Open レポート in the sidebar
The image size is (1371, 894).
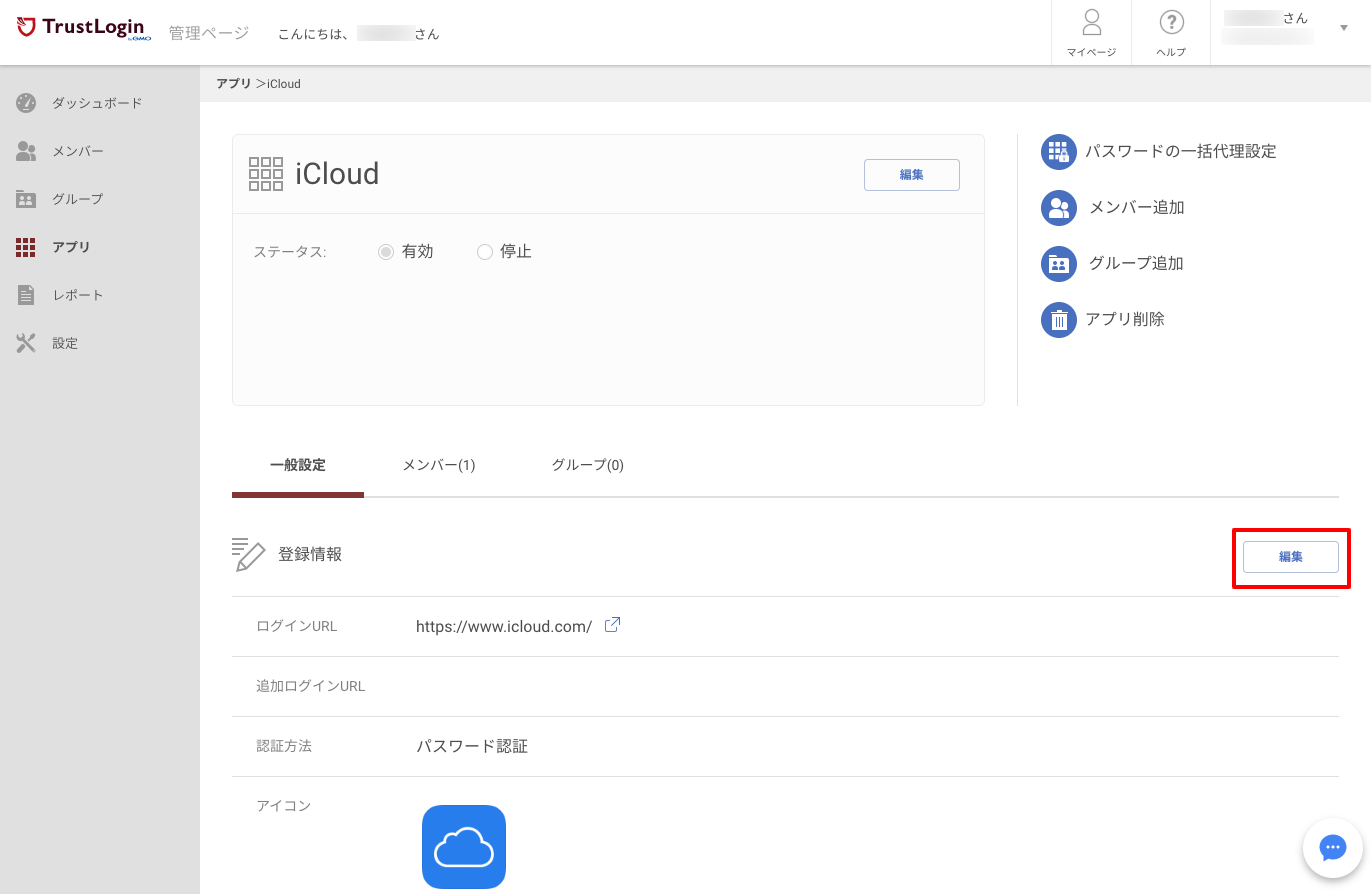coord(78,295)
